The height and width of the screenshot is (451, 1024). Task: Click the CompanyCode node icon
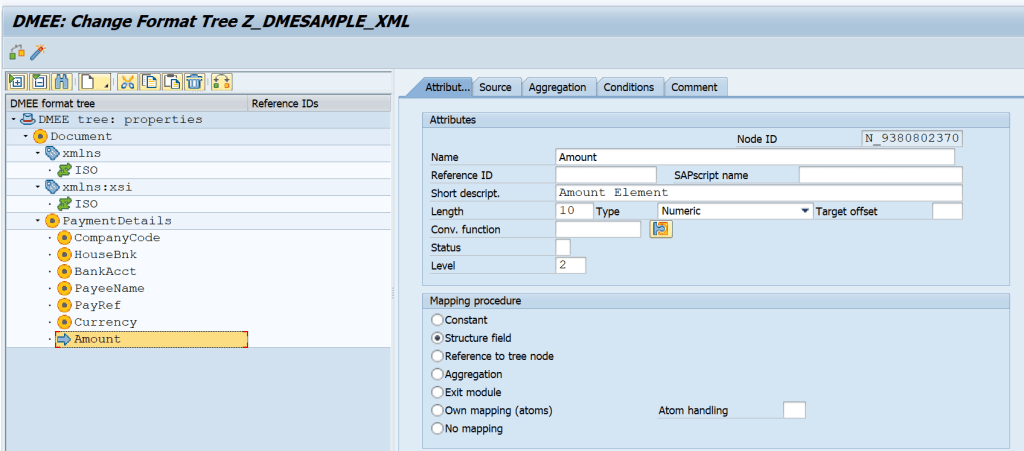(64, 238)
